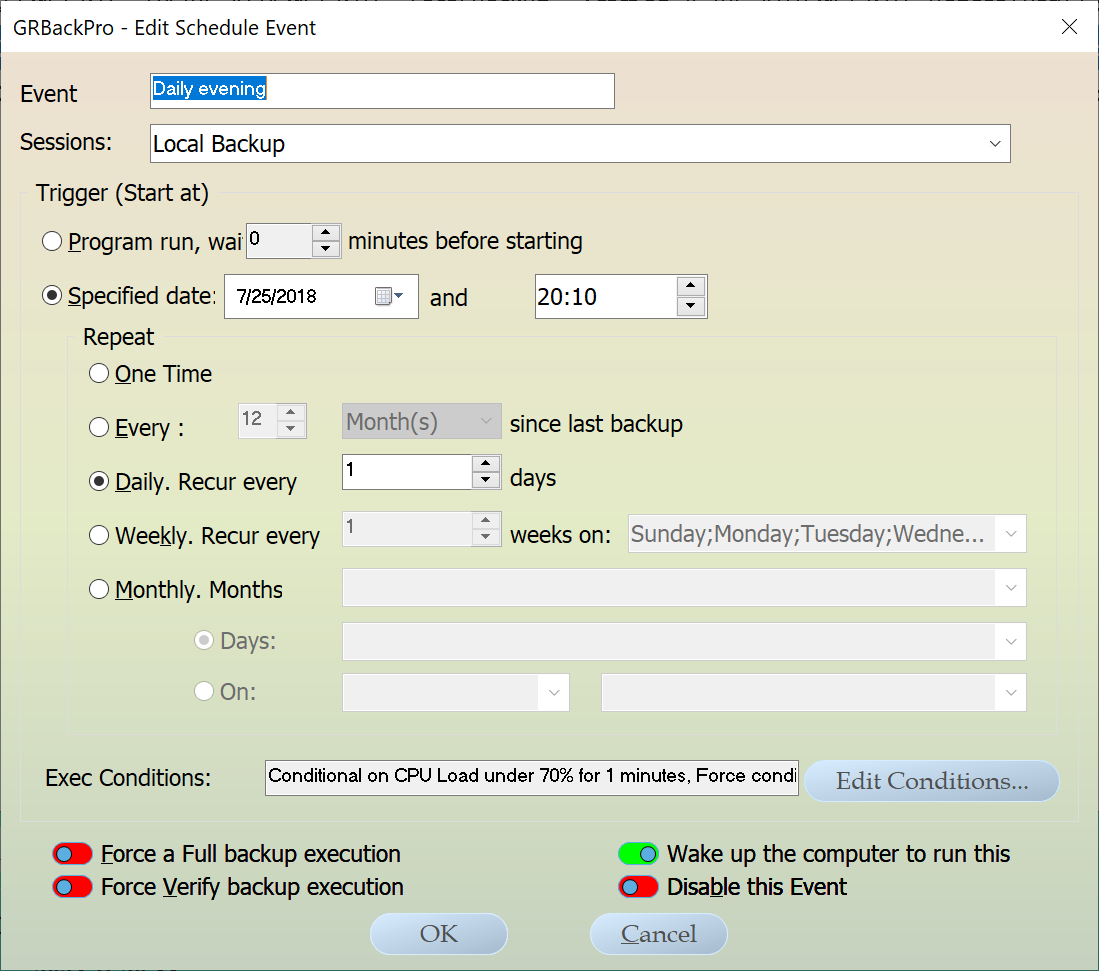Image resolution: width=1099 pixels, height=971 pixels.
Task: Open the calendar picker for Specified date
Action: (x=389, y=297)
